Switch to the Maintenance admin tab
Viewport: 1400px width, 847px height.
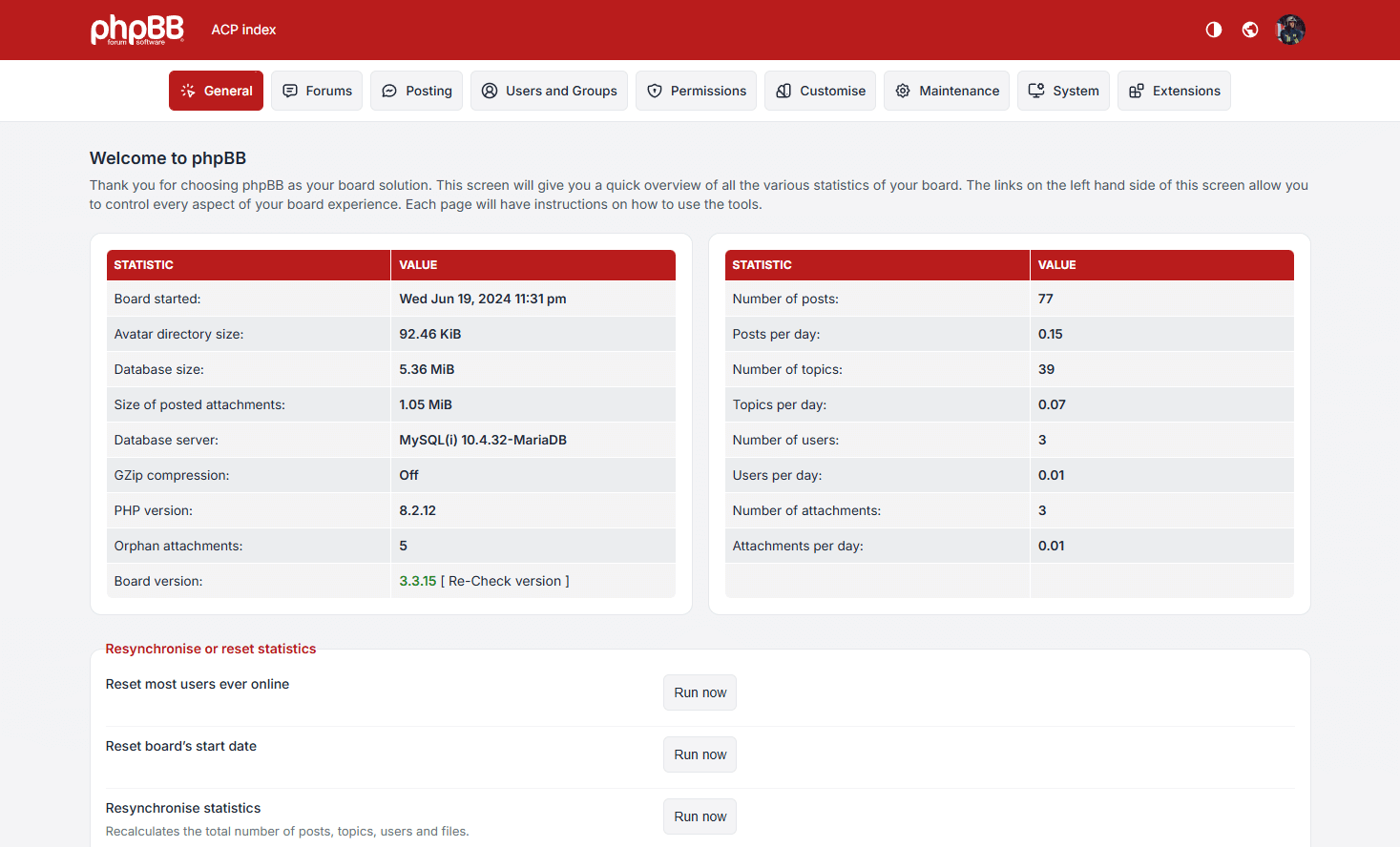pyautogui.click(x=947, y=91)
